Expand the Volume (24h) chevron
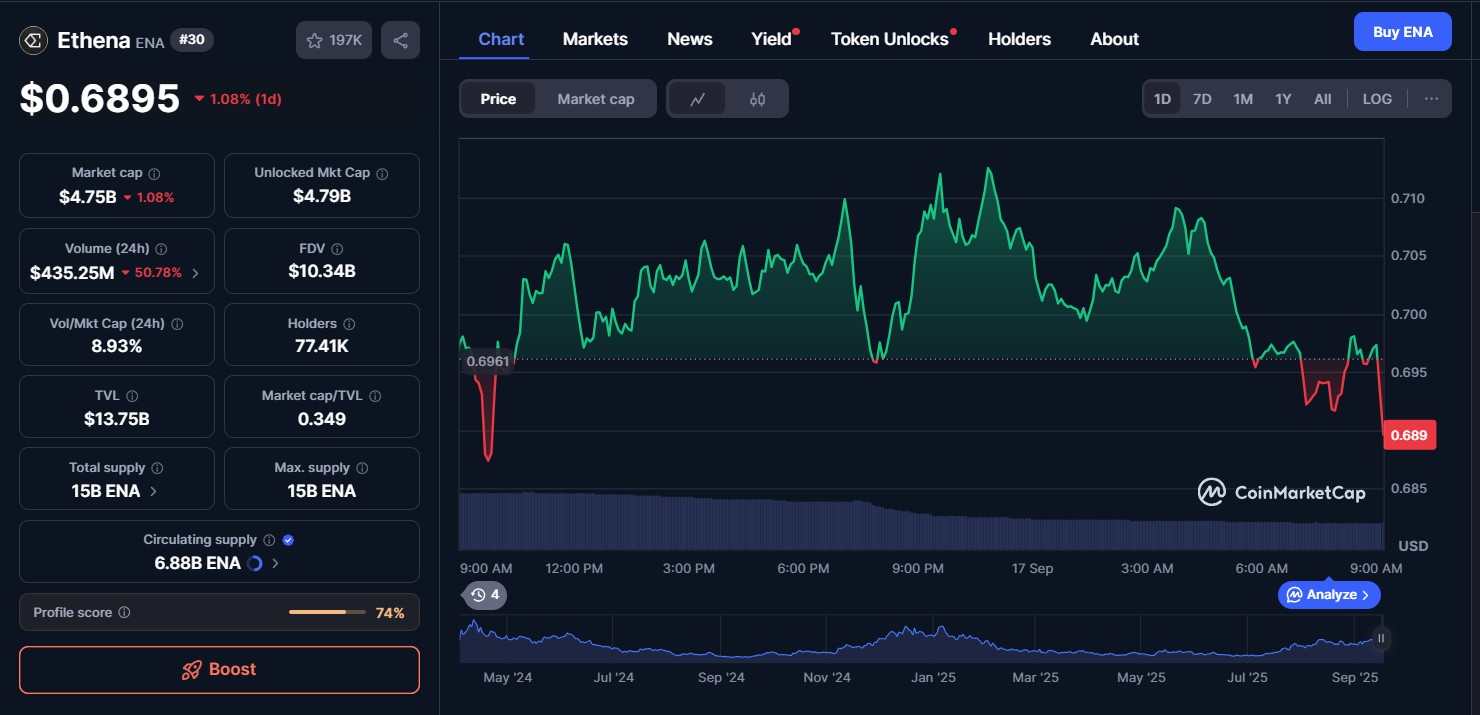 (195, 273)
